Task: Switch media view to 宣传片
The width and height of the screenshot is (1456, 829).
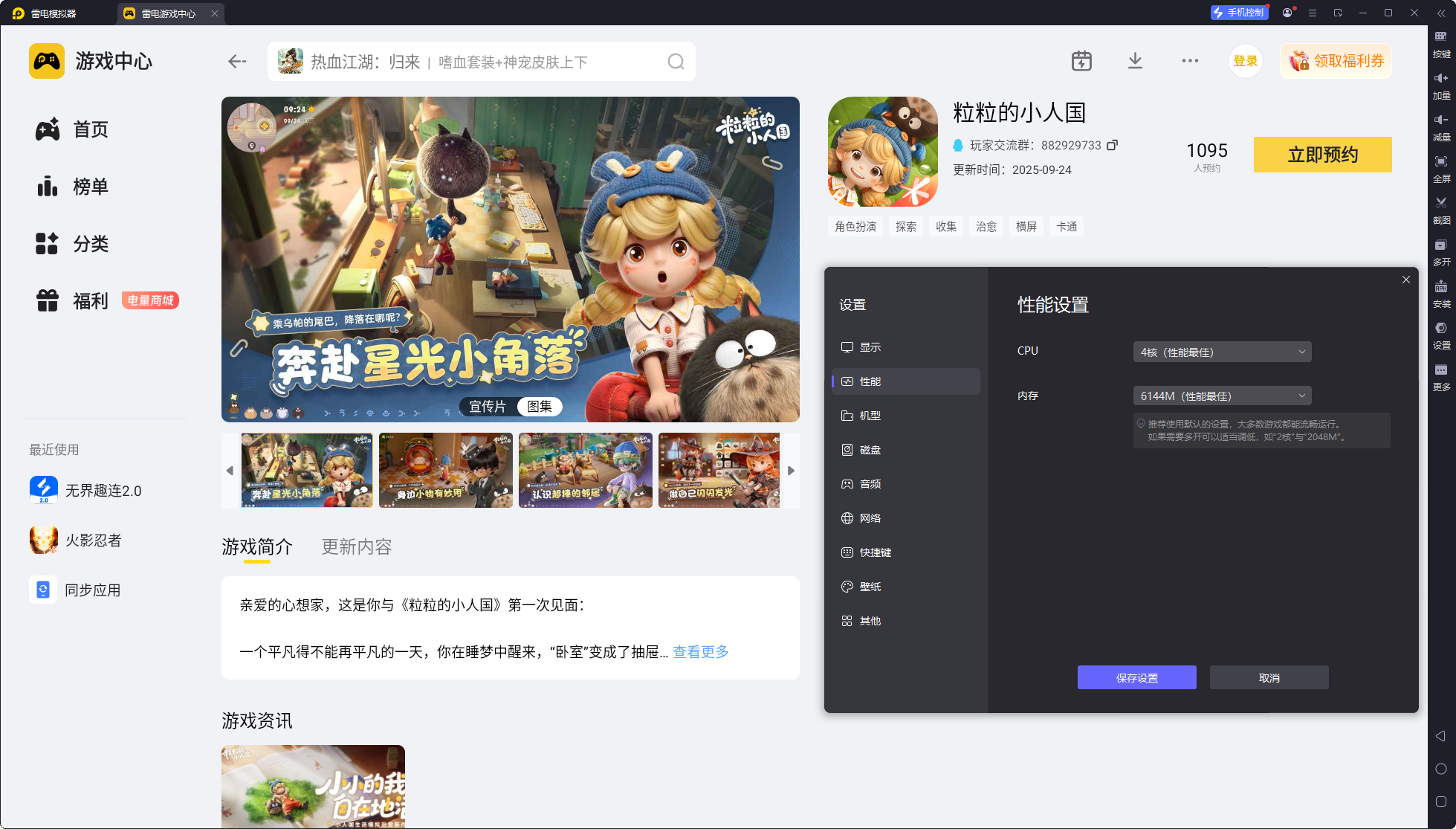Action: (x=488, y=407)
